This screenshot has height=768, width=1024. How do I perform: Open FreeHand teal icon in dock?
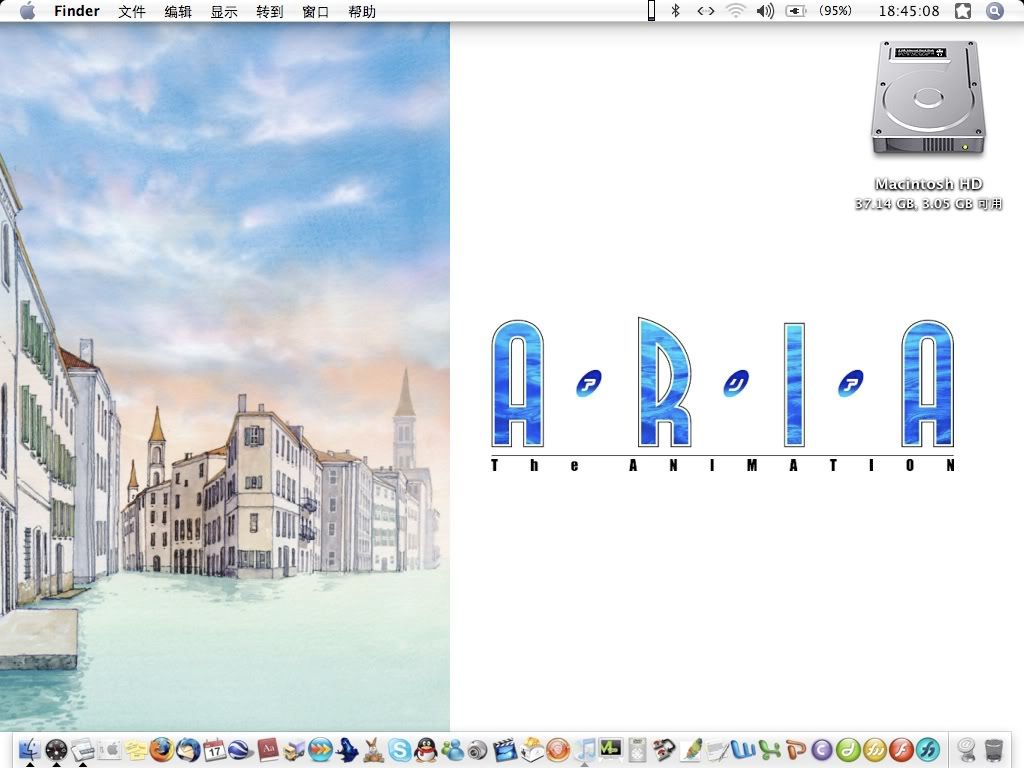point(928,750)
